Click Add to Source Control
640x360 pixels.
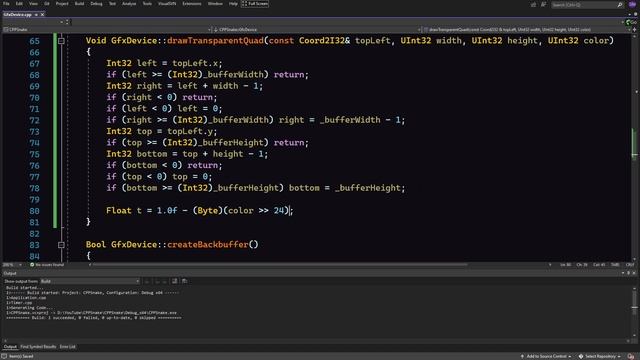[546, 356]
